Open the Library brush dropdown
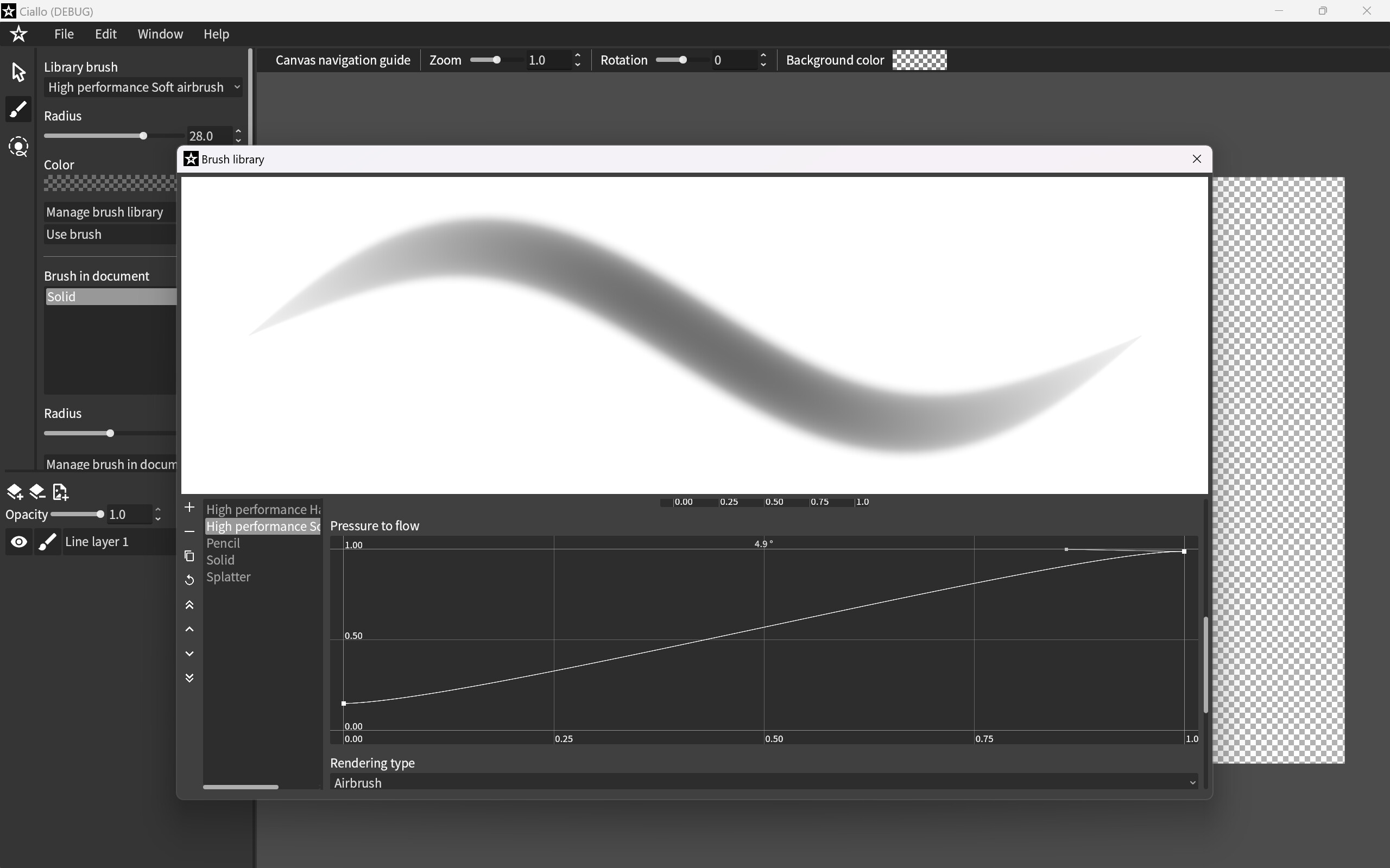 tap(143, 87)
